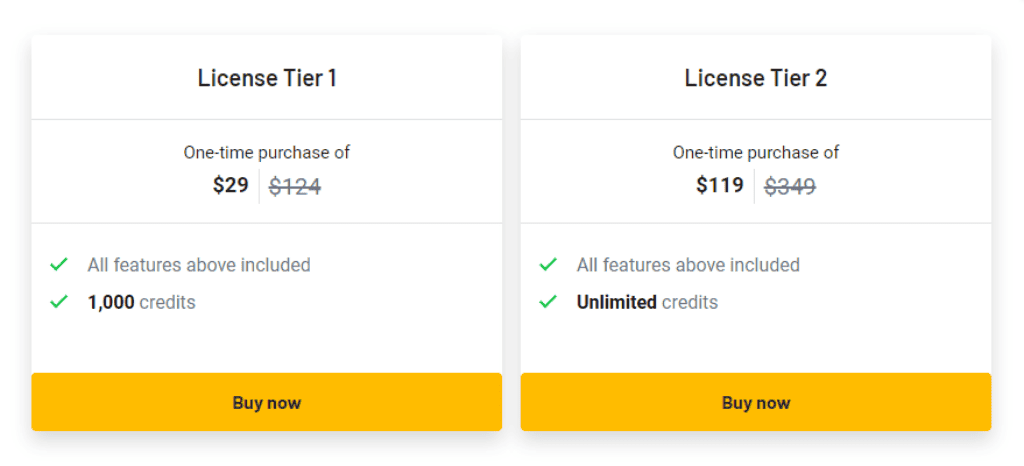Click the green checkmark beside Unlimited credits
Image resolution: width=1024 pixels, height=466 pixels.
point(548,302)
